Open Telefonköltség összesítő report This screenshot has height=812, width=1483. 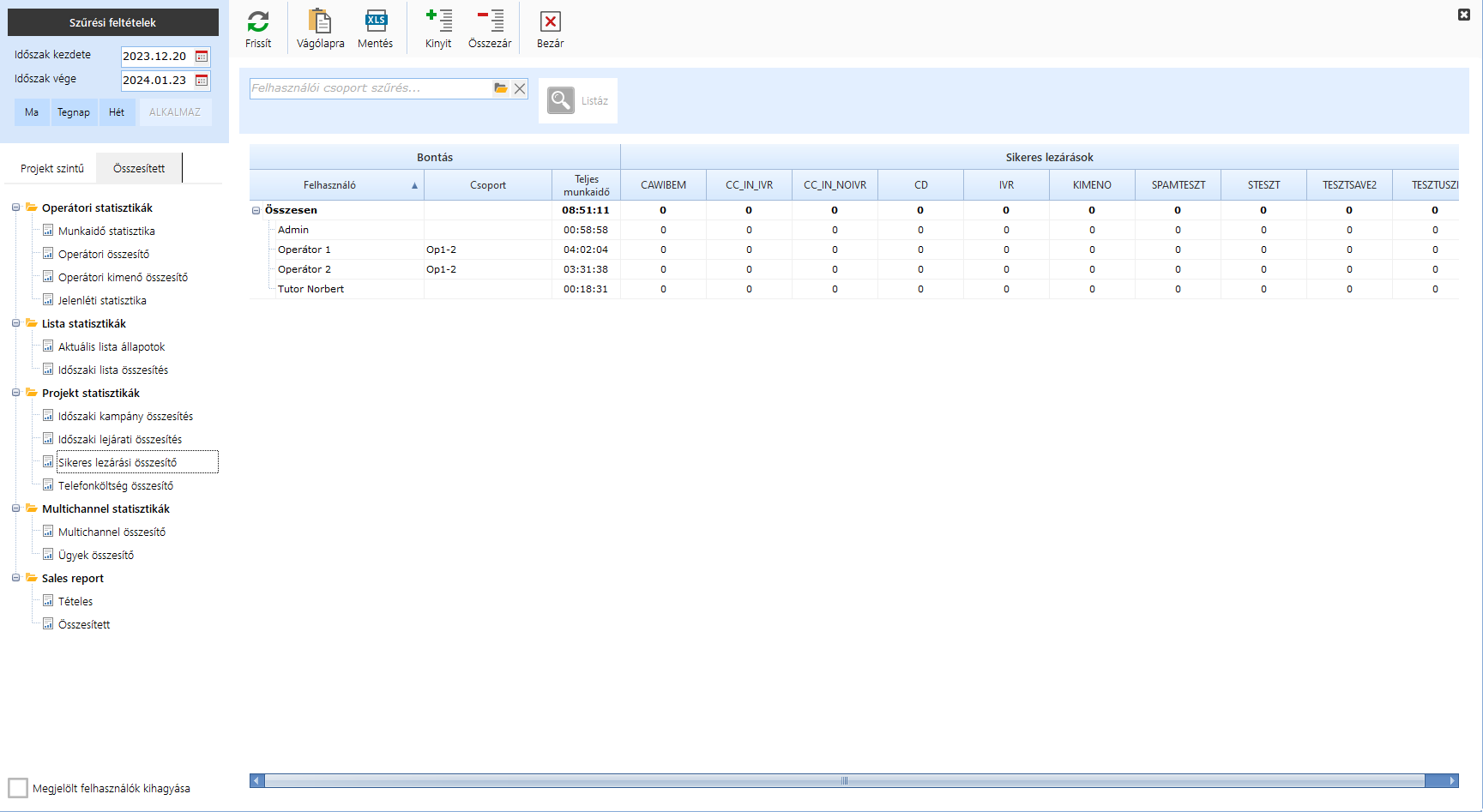click(x=116, y=485)
